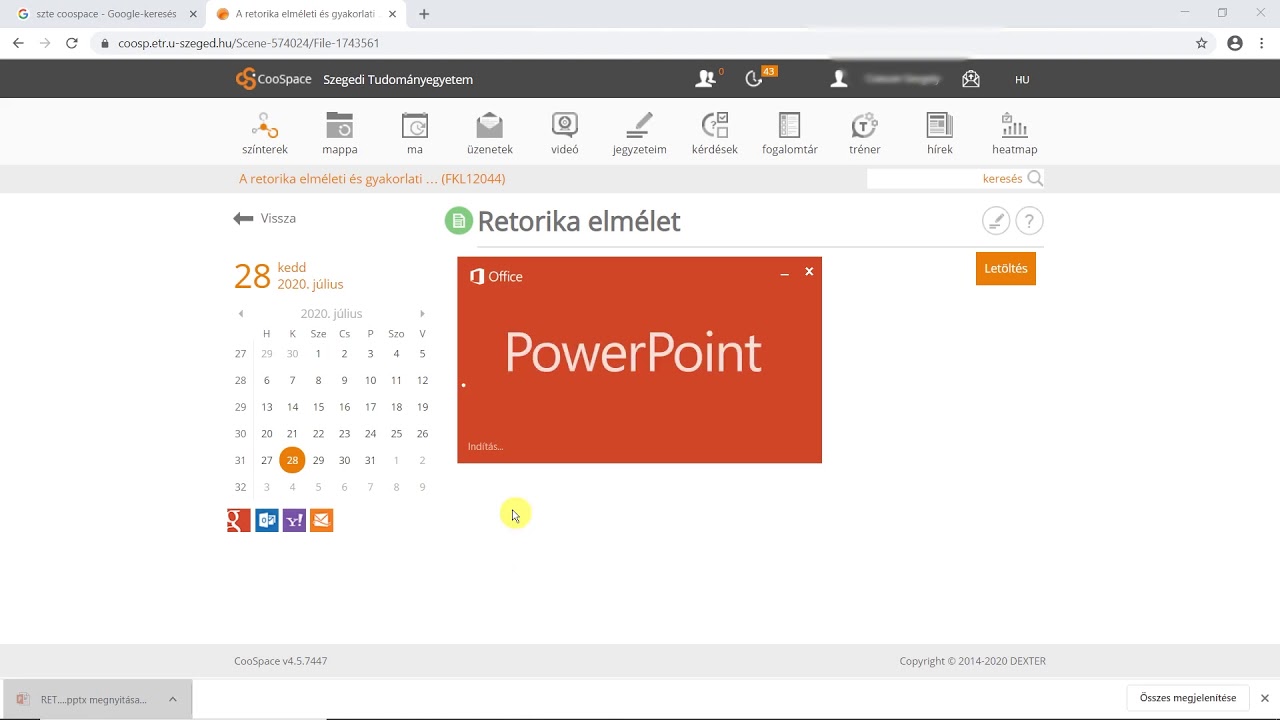Open the course breadcrumb link FKL12044

pos(372,179)
